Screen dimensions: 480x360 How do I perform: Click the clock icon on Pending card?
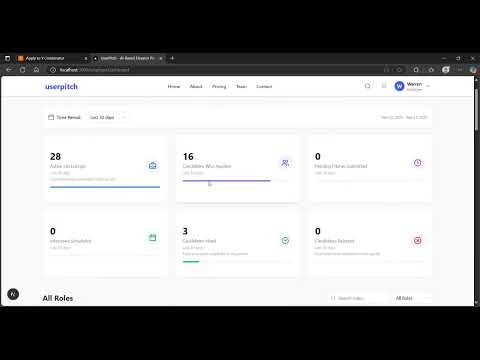click(417, 163)
